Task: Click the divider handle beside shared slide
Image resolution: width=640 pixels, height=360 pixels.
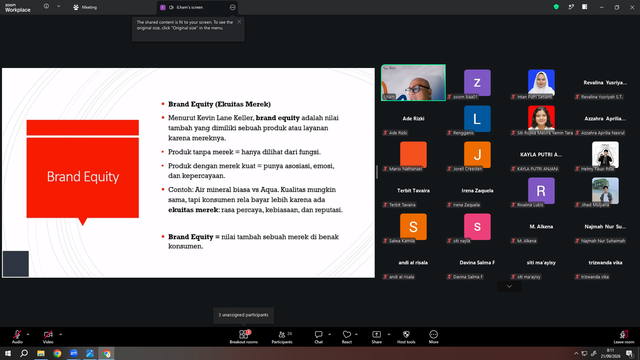Action: (x=377, y=172)
